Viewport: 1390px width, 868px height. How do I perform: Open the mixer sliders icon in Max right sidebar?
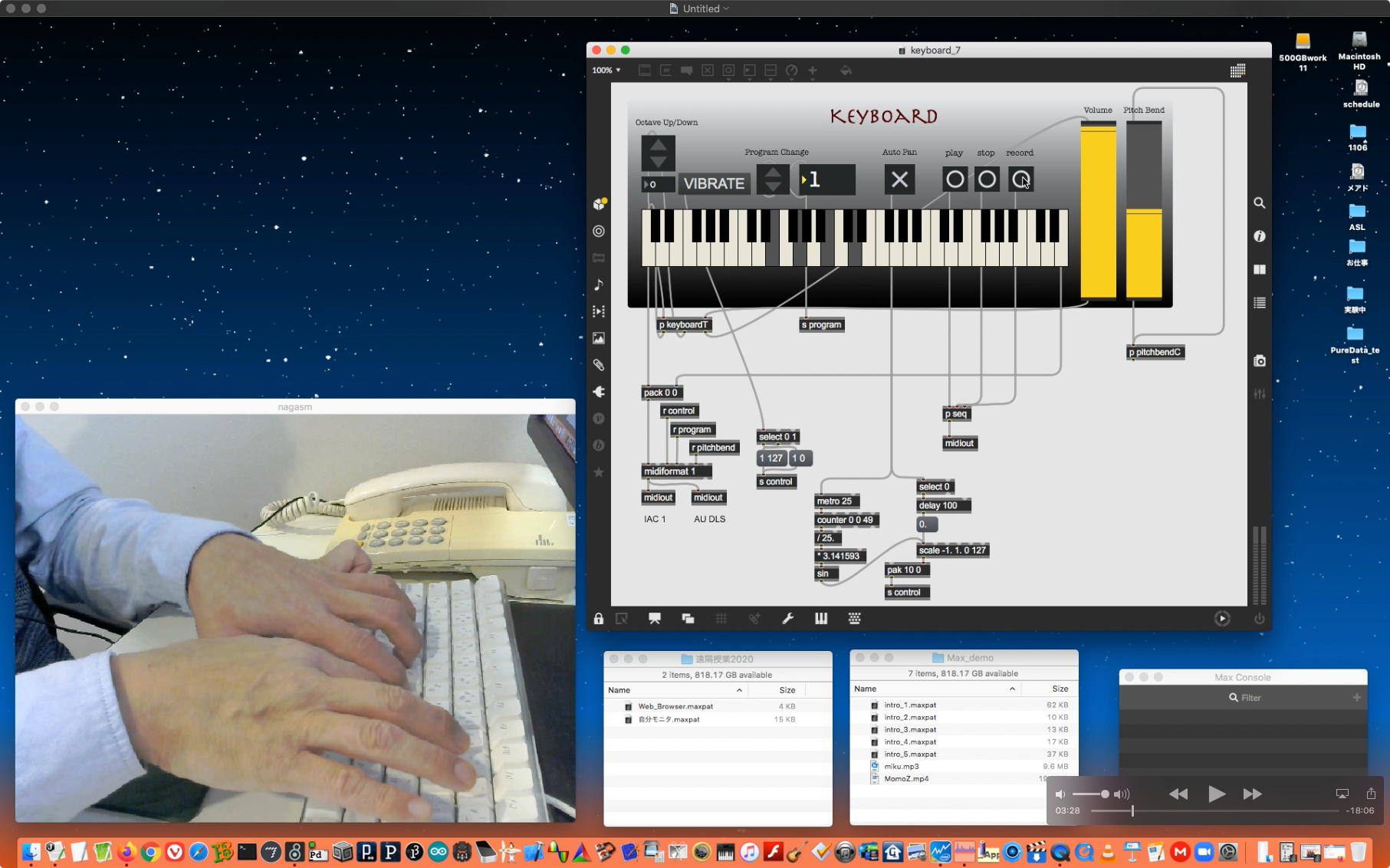(1259, 393)
